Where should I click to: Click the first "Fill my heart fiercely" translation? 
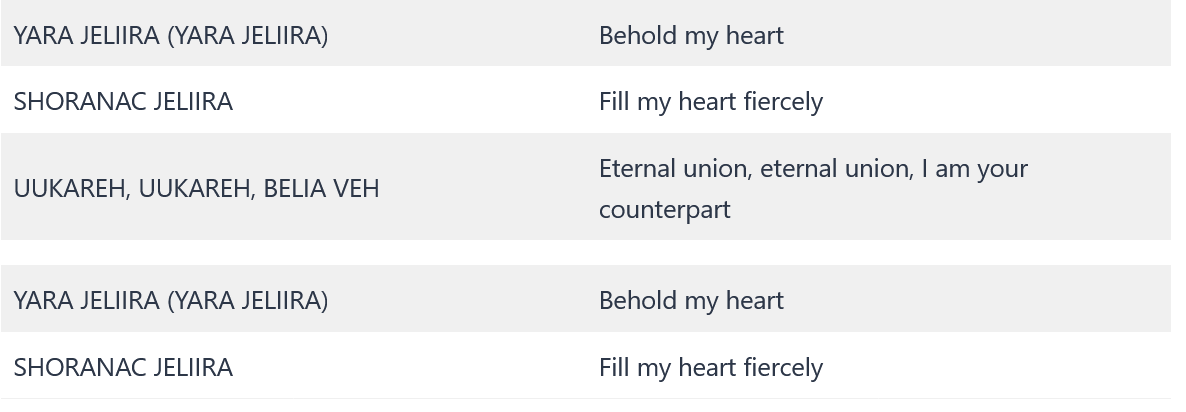(711, 101)
